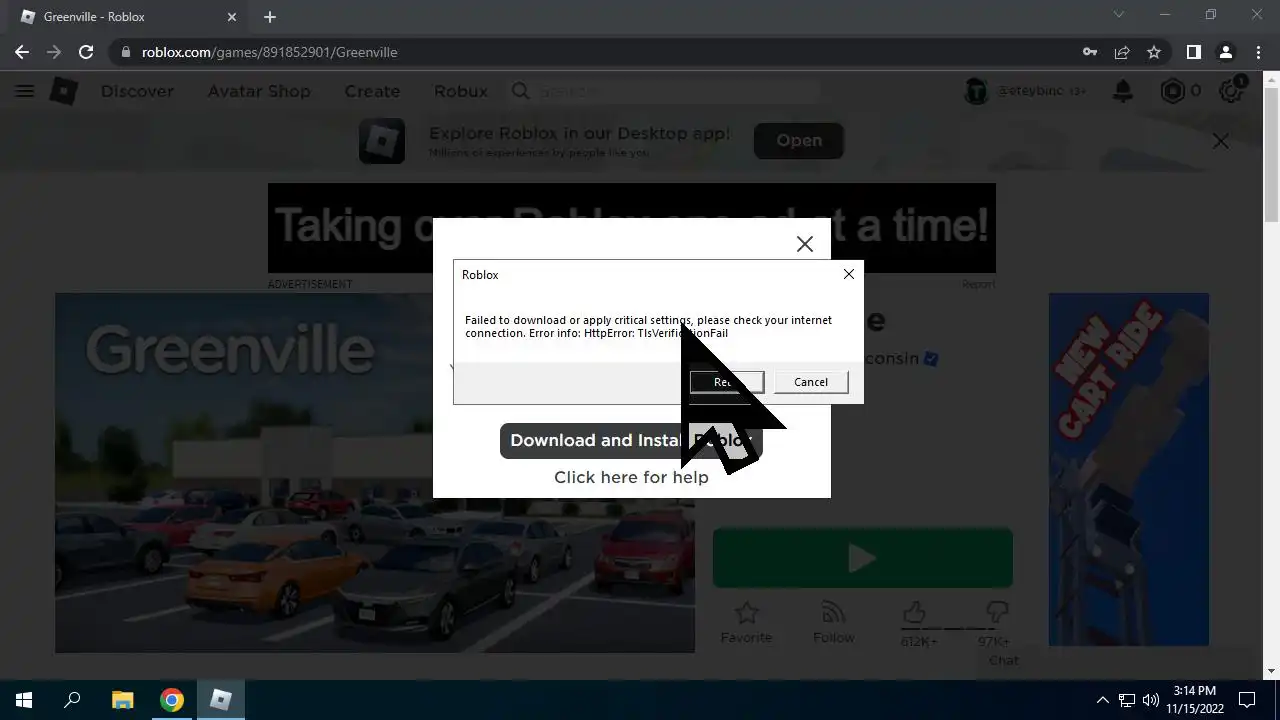Toggle the browser side panel icon
The height and width of the screenshot is (720, 1280).
click(x=1193, y=52)
